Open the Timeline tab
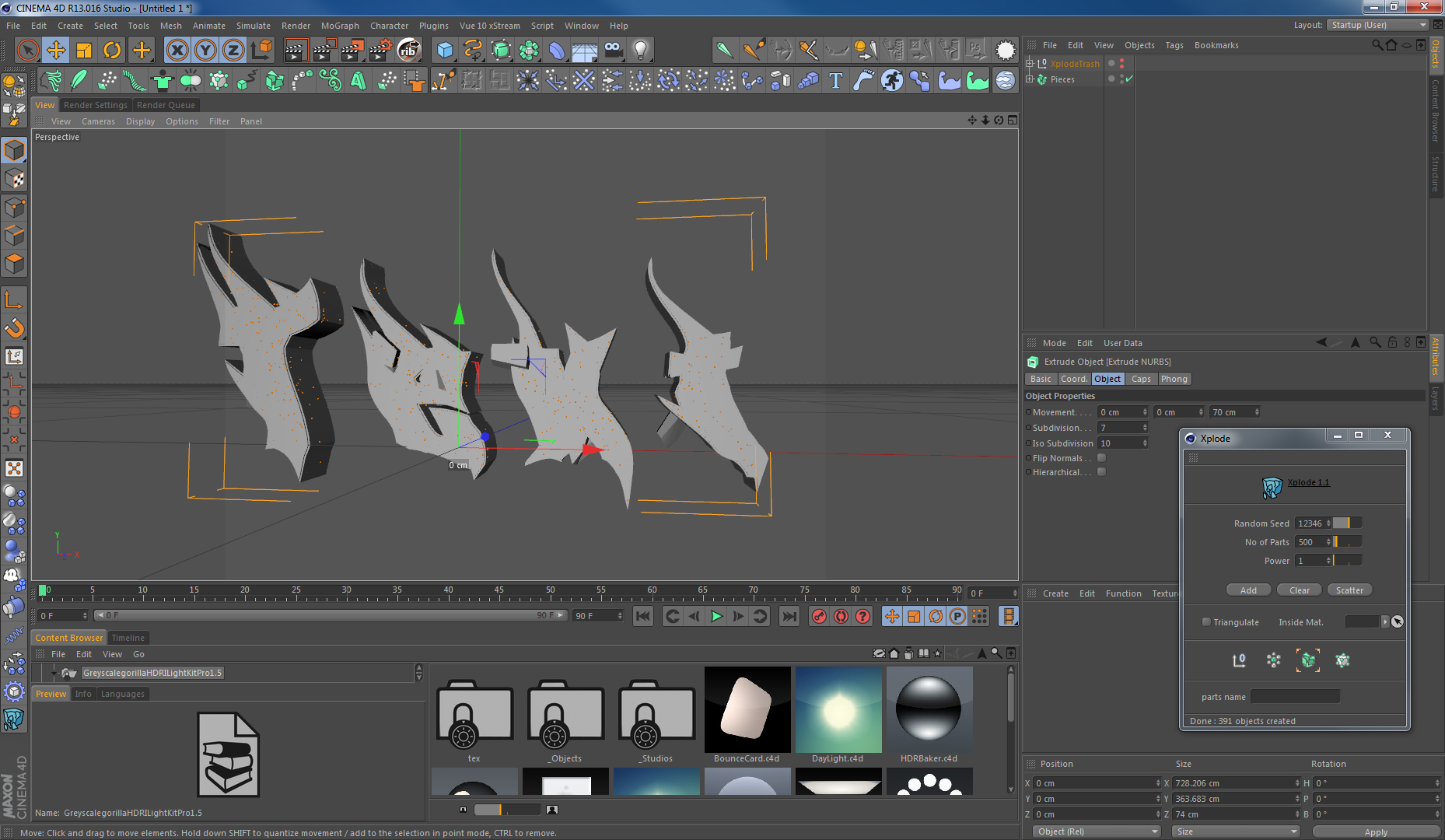Image resolution: width=1445 pixels, height=840 pixels. tap(128, 638)
